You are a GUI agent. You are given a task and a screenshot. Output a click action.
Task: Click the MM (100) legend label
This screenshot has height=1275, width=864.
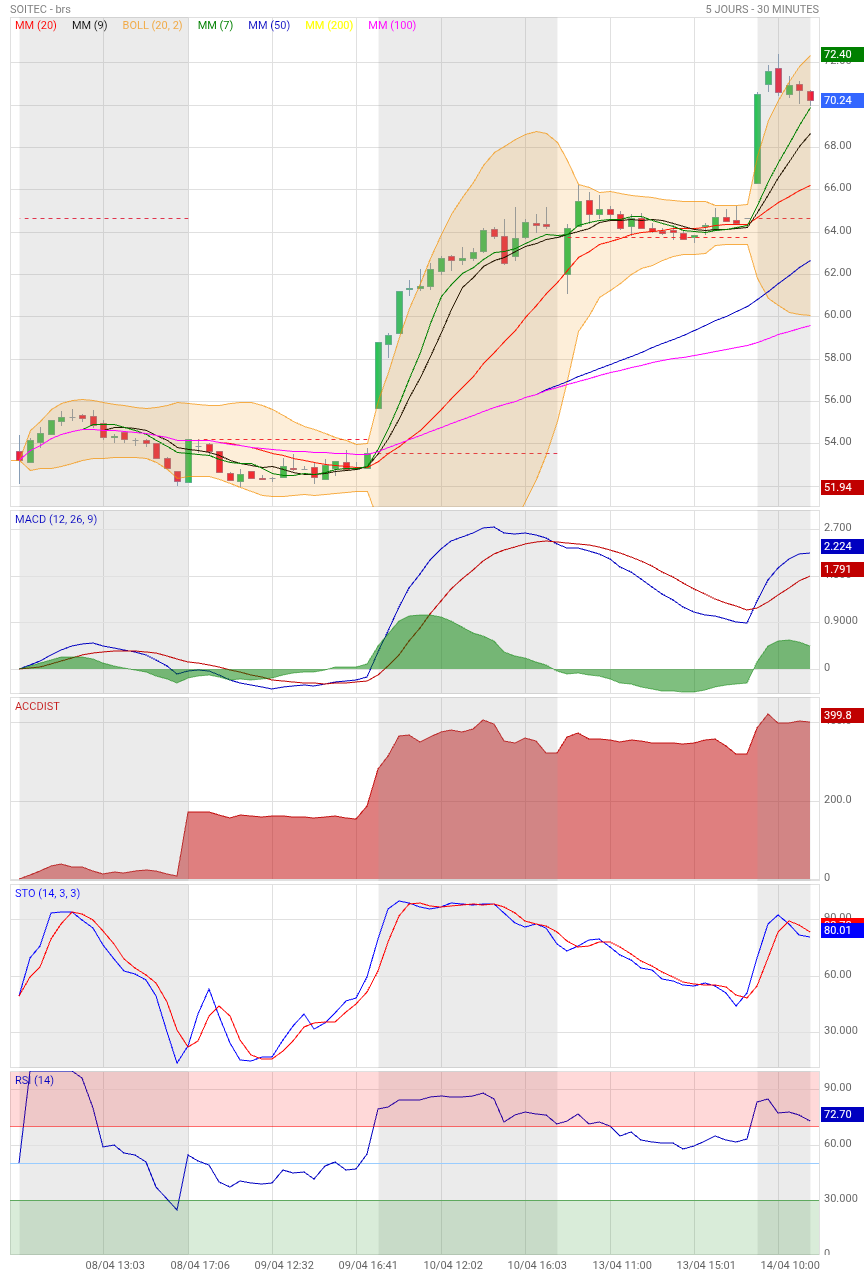pos(392,25)
